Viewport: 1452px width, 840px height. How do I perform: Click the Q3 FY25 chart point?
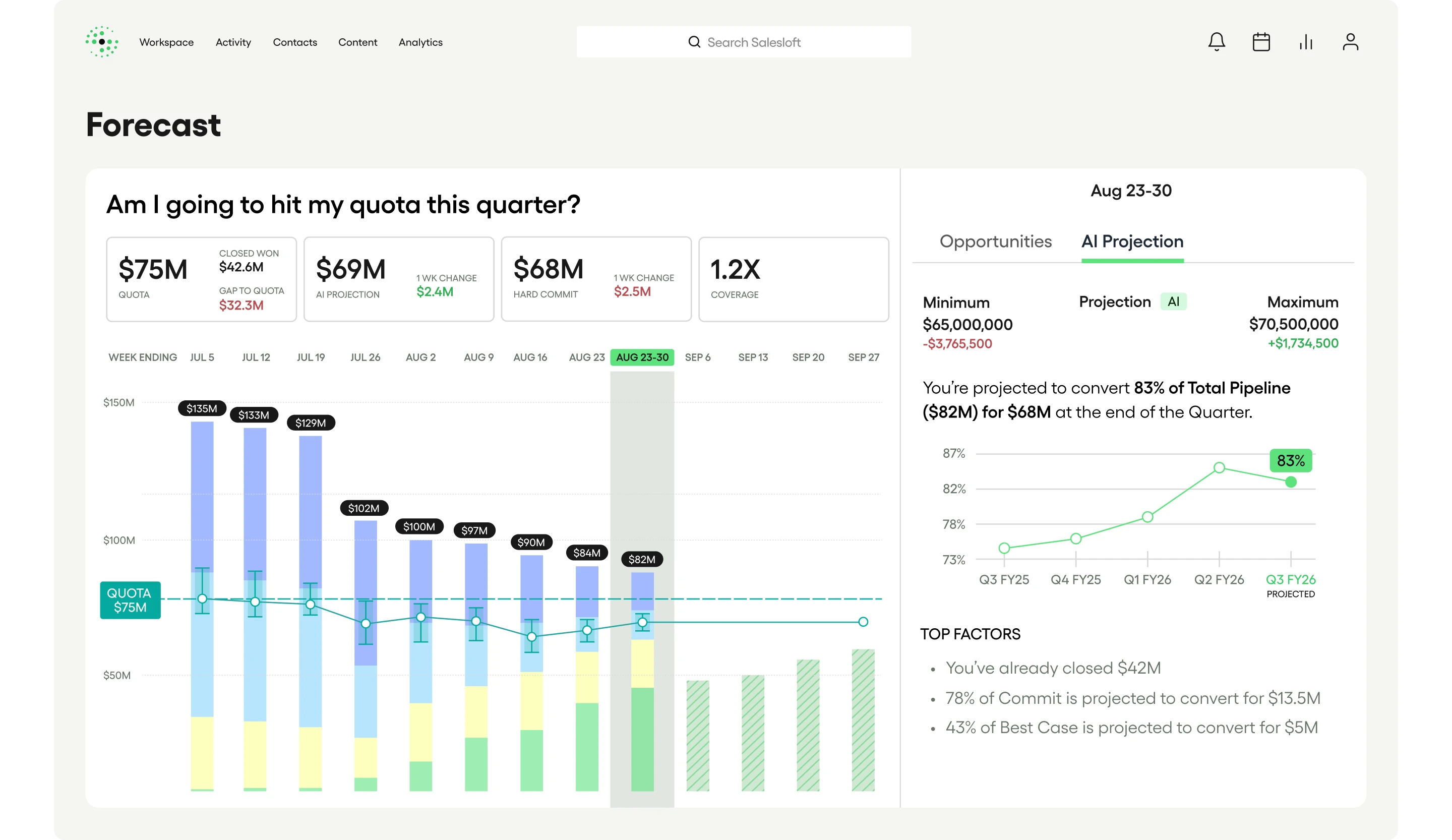(1004, 548)
